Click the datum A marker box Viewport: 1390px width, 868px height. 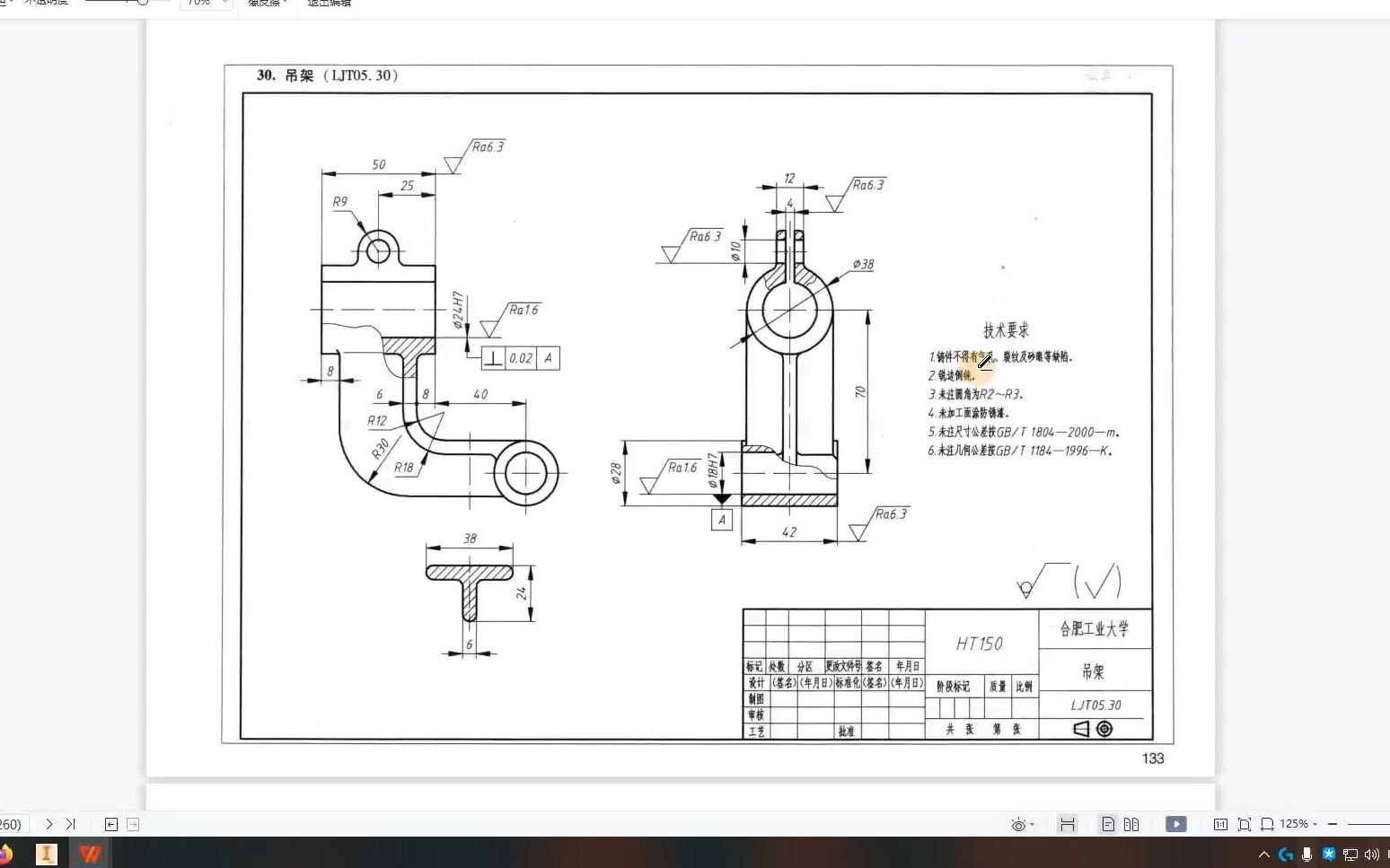pyautogui.click(x=722, y=520)
